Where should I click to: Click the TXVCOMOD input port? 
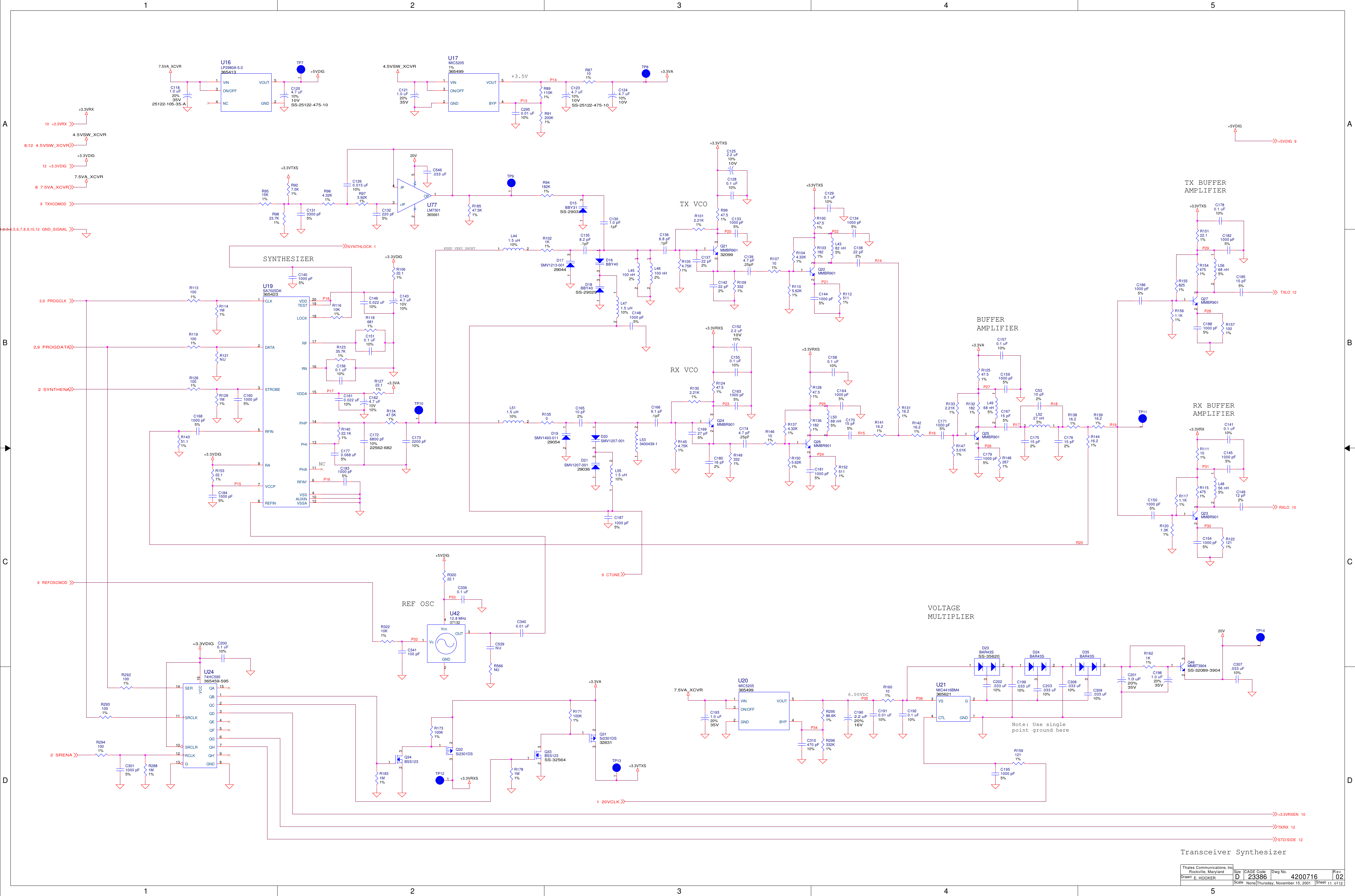[57, 204]
